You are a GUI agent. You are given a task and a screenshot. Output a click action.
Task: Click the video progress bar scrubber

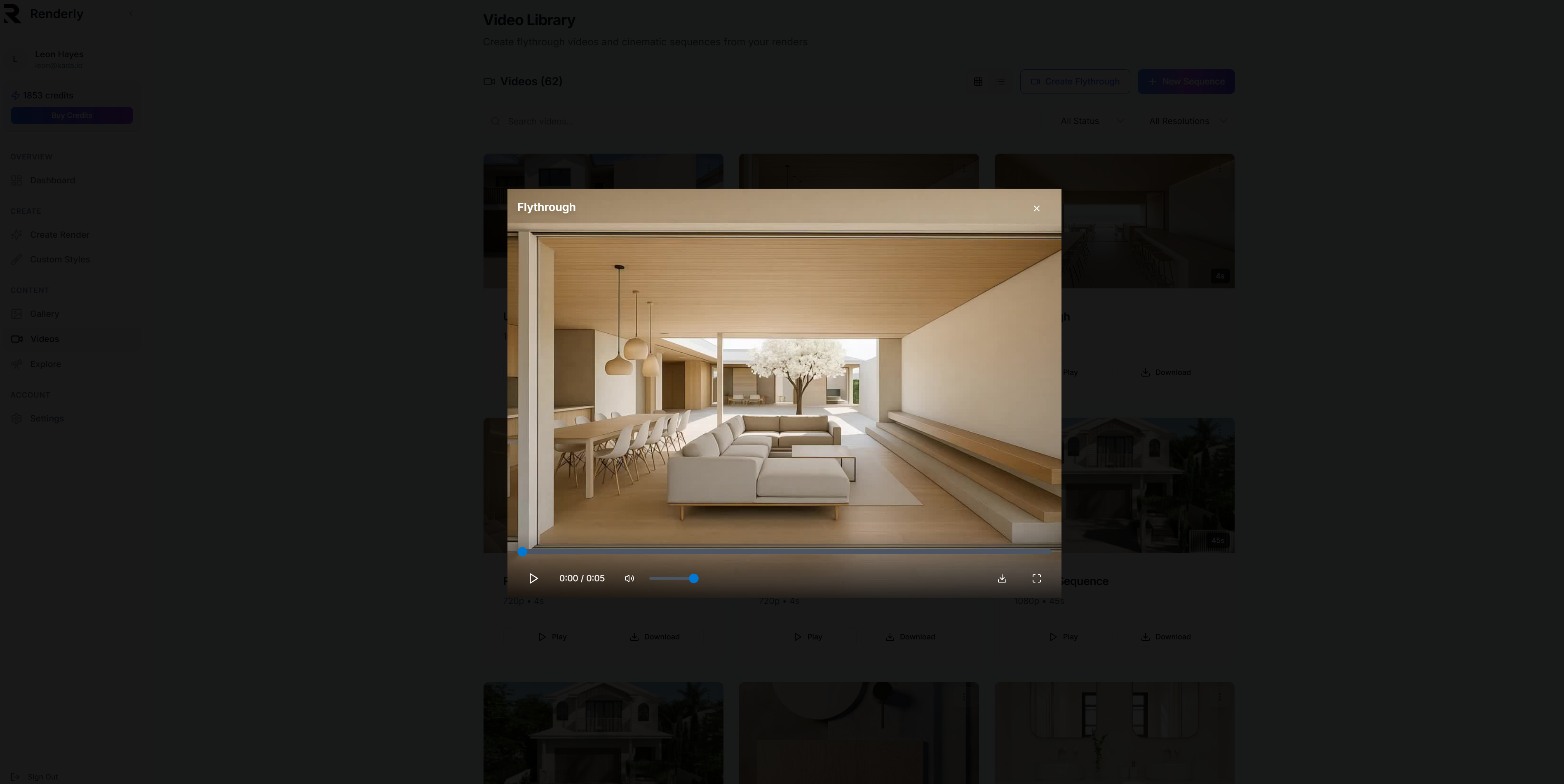(x=522, y=552)
